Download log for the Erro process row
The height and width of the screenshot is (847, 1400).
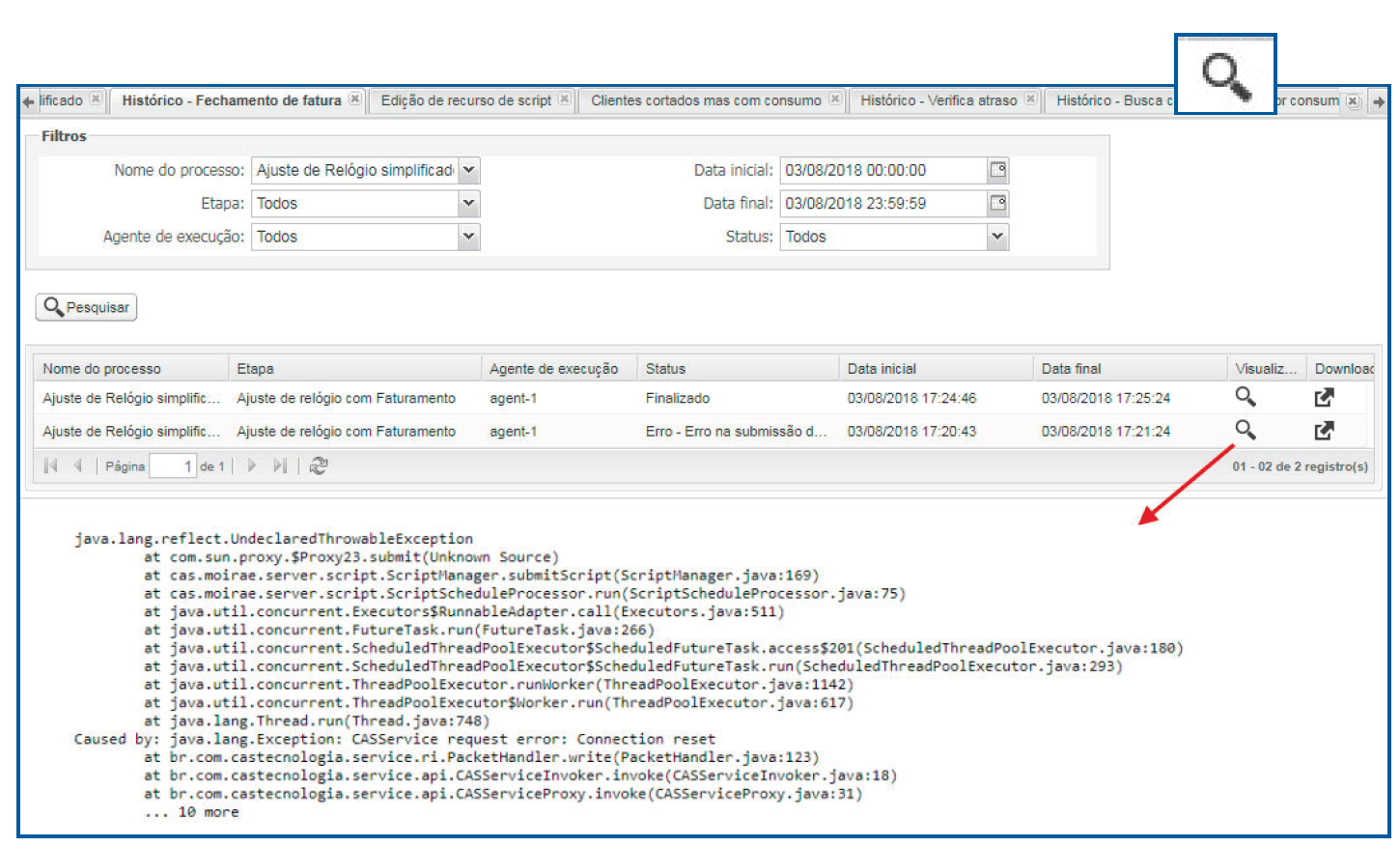point(1324,431)
